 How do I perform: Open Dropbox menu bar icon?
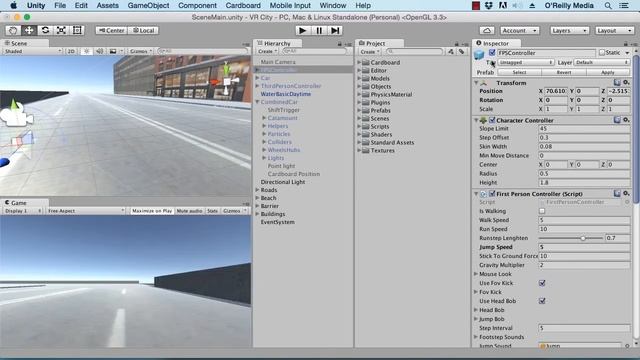pyautogui.click(x=489, y=5)
